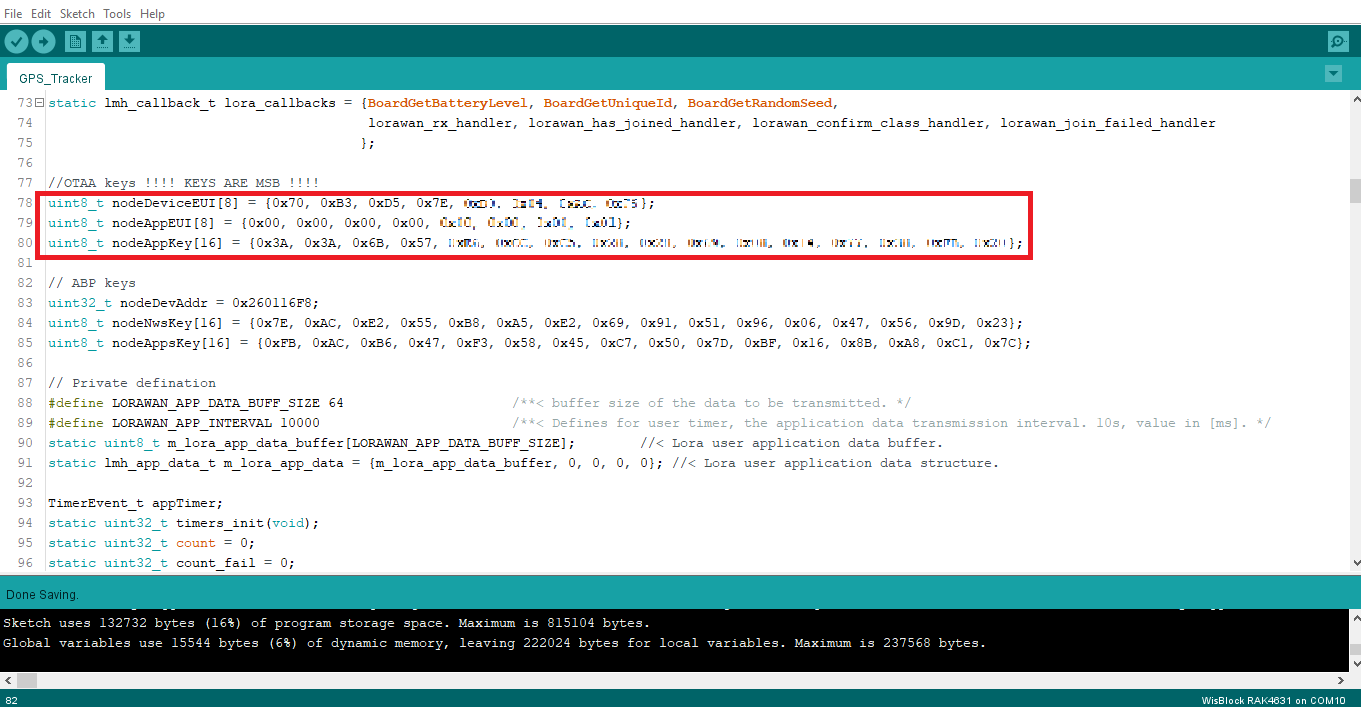Click the editor scrollbar up arrow
The width and height of the screenshot is (1361, 707).
[1354, 101]
